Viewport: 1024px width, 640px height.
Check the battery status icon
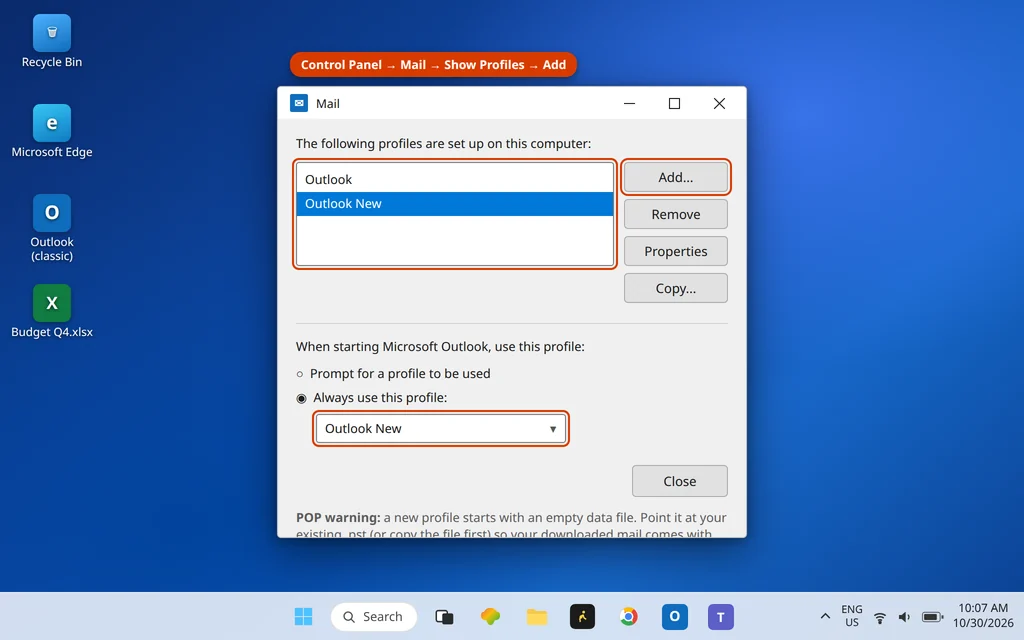pos(933,617)
